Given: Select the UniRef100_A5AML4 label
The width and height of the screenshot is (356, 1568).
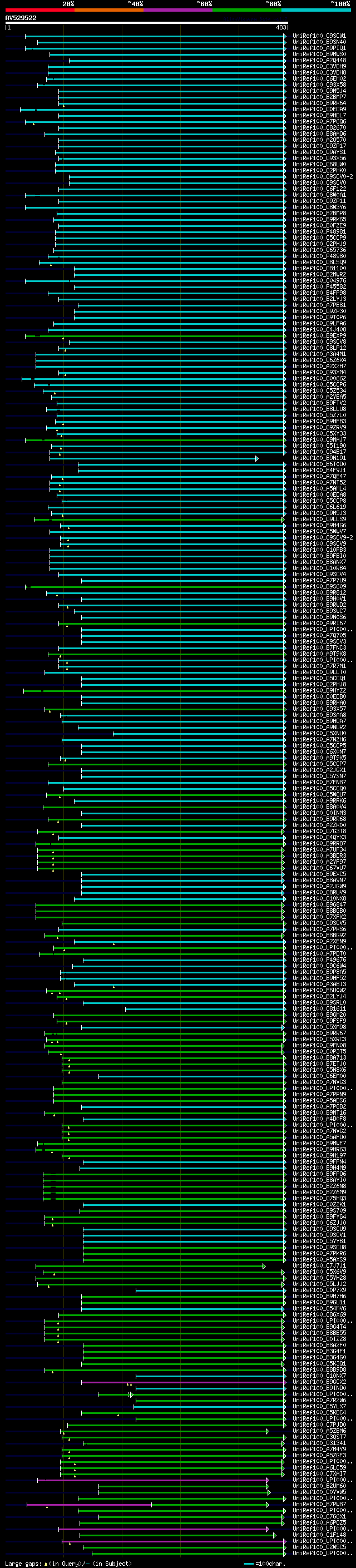Looking at the screenshot, I should [319, 489].
